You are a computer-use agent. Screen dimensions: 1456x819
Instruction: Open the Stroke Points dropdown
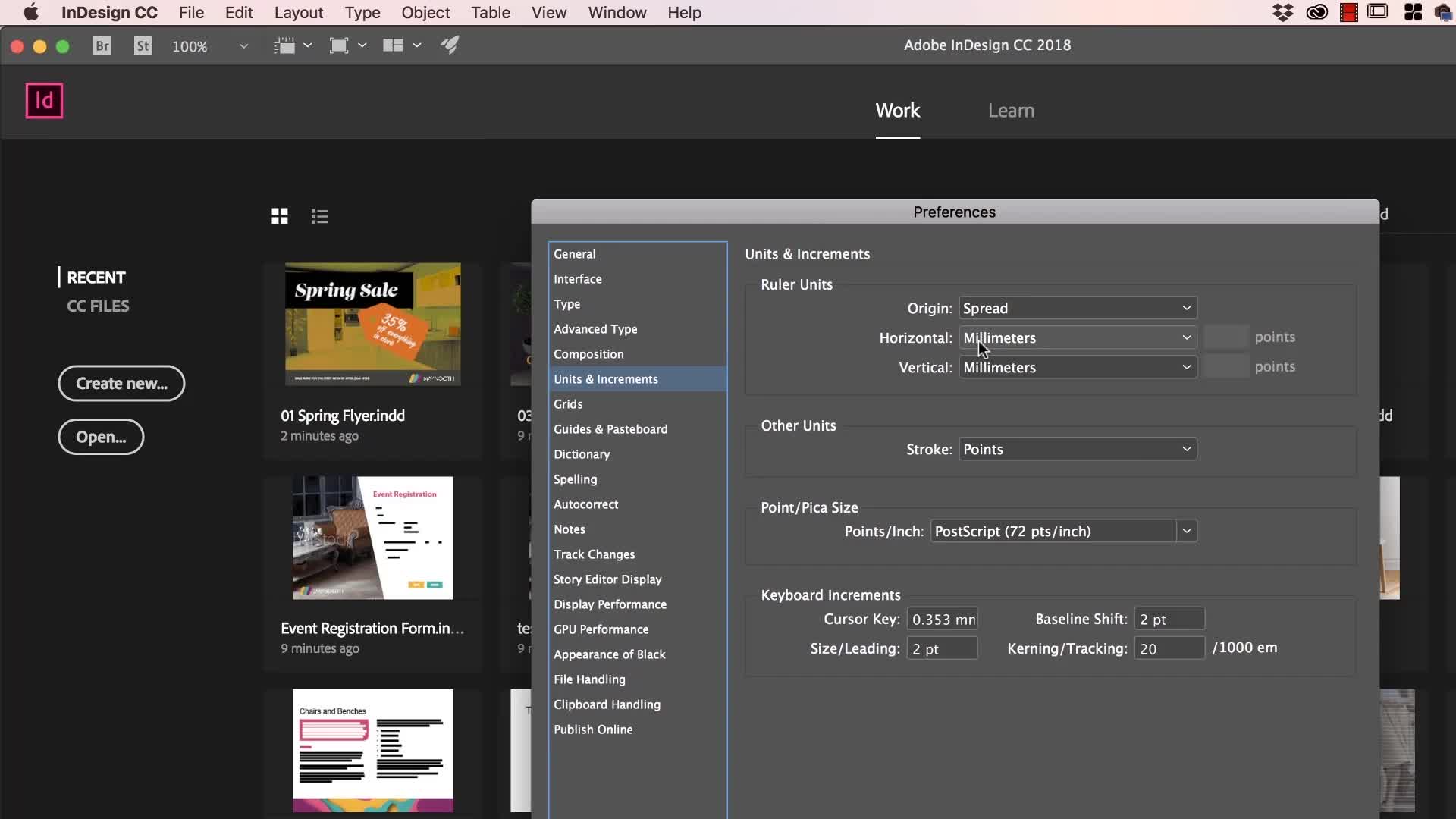coord(1078,449)
